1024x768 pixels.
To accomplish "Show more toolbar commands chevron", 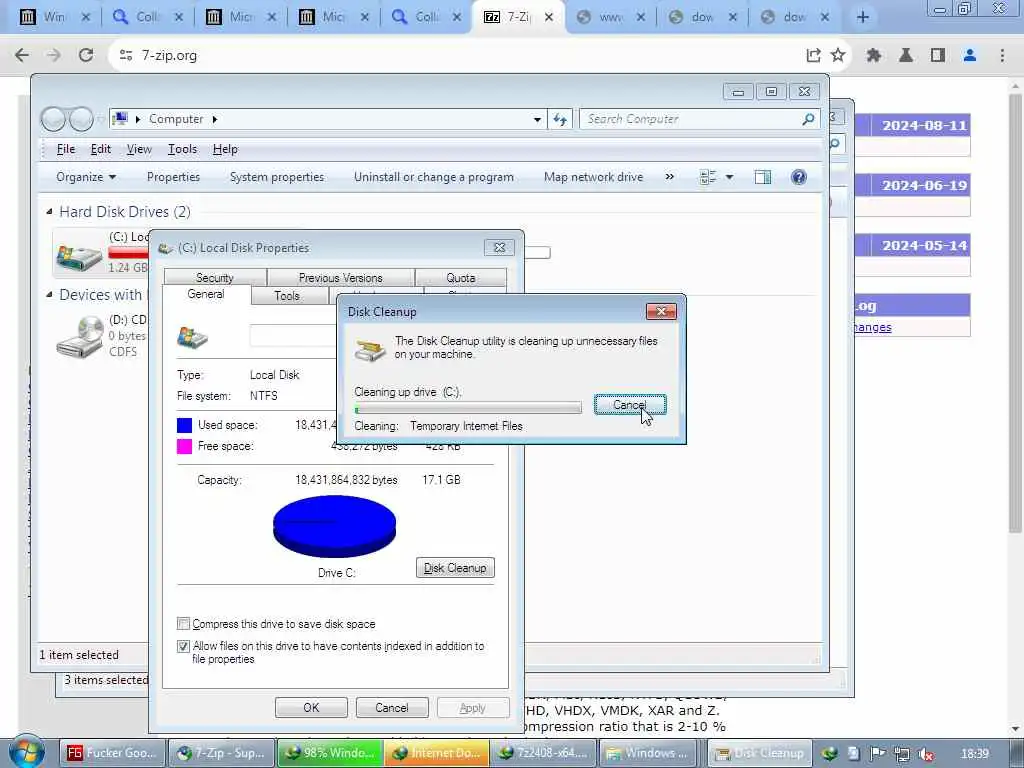I will point(669,177).
